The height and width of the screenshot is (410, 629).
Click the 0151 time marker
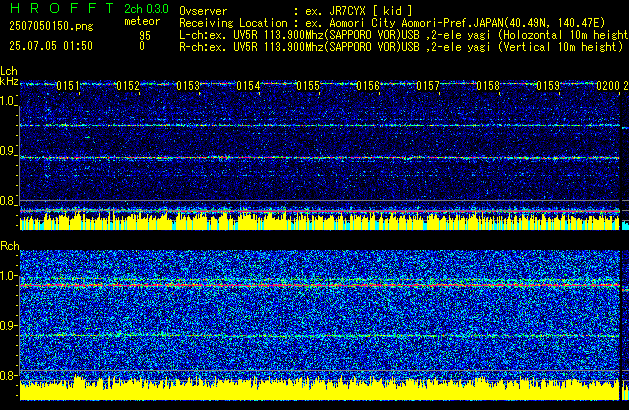68,86
